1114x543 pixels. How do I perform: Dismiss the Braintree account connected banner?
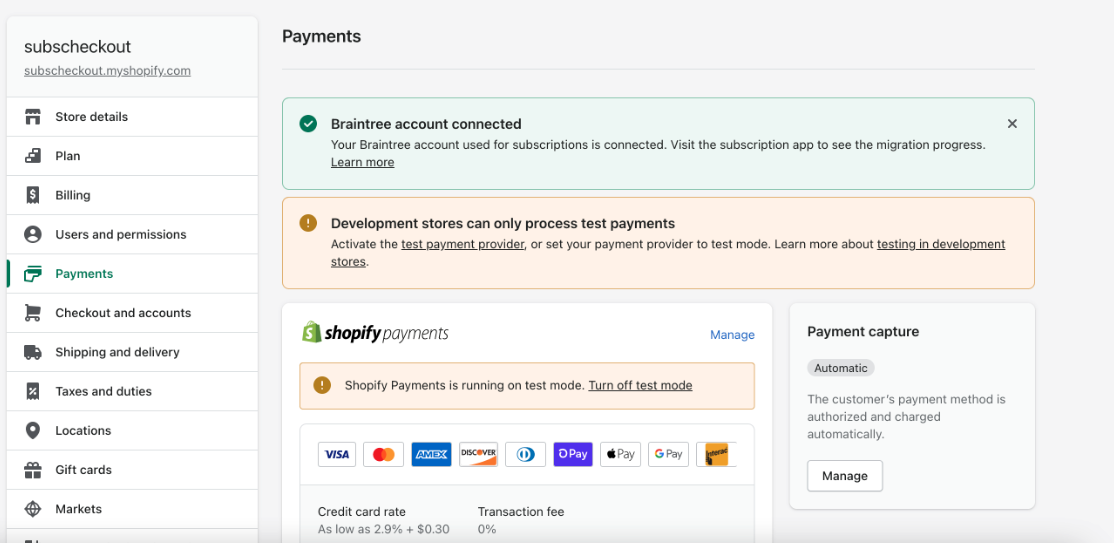click(x=1012, y=124)
